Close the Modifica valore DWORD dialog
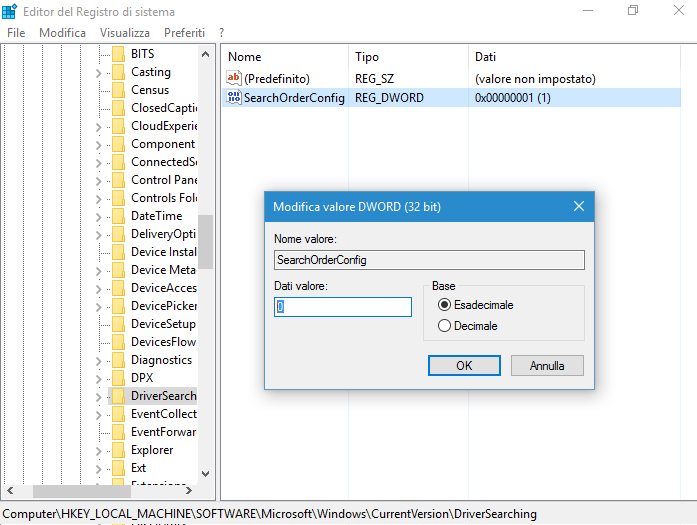 coord(578,207)
